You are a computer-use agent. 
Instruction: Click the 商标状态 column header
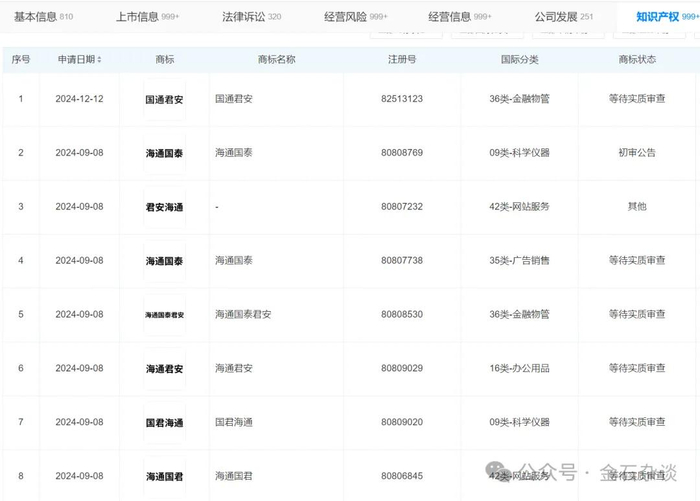637,59
